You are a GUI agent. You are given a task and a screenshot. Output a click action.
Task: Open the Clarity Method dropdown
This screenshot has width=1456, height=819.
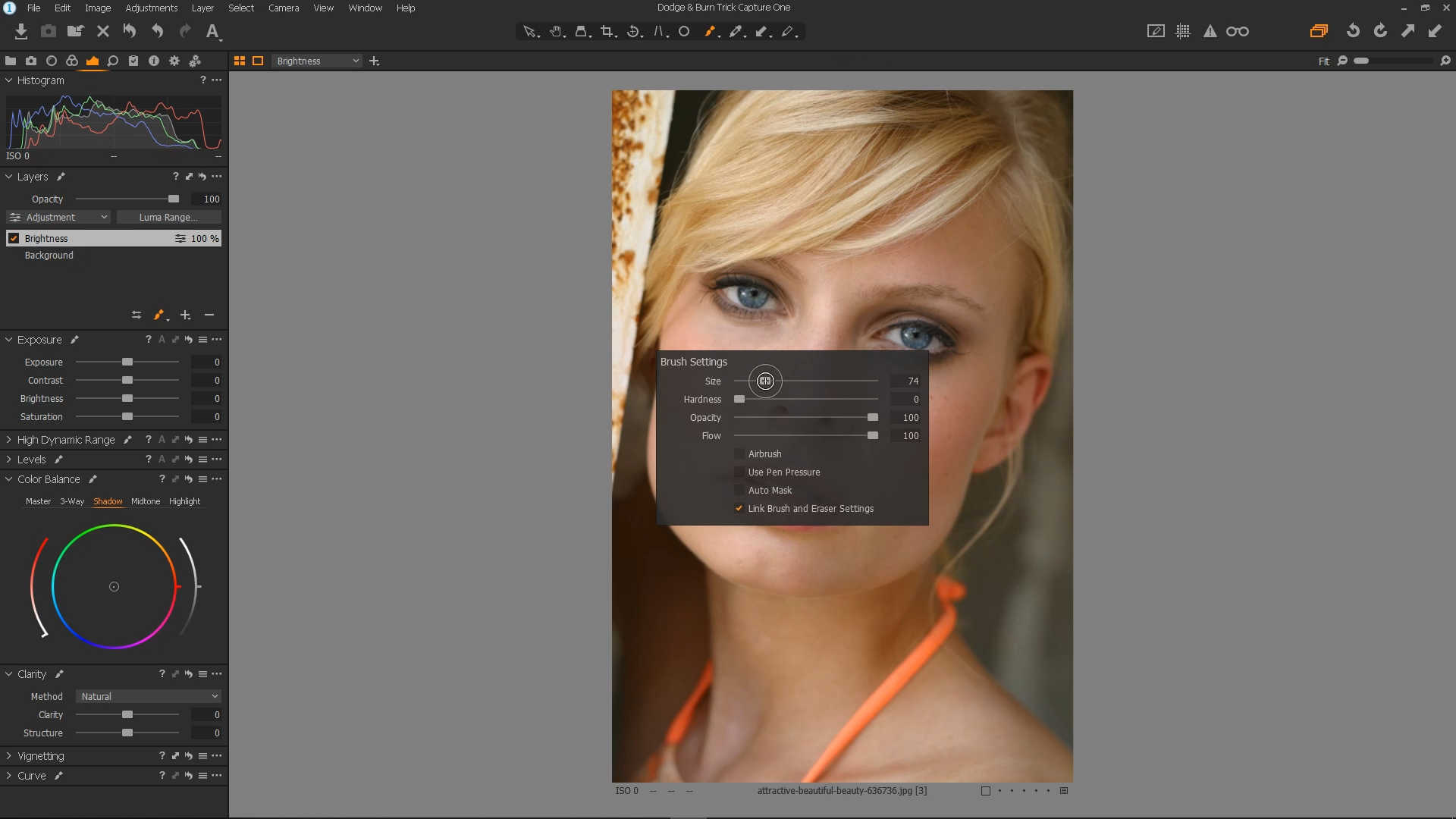point(149,696)
